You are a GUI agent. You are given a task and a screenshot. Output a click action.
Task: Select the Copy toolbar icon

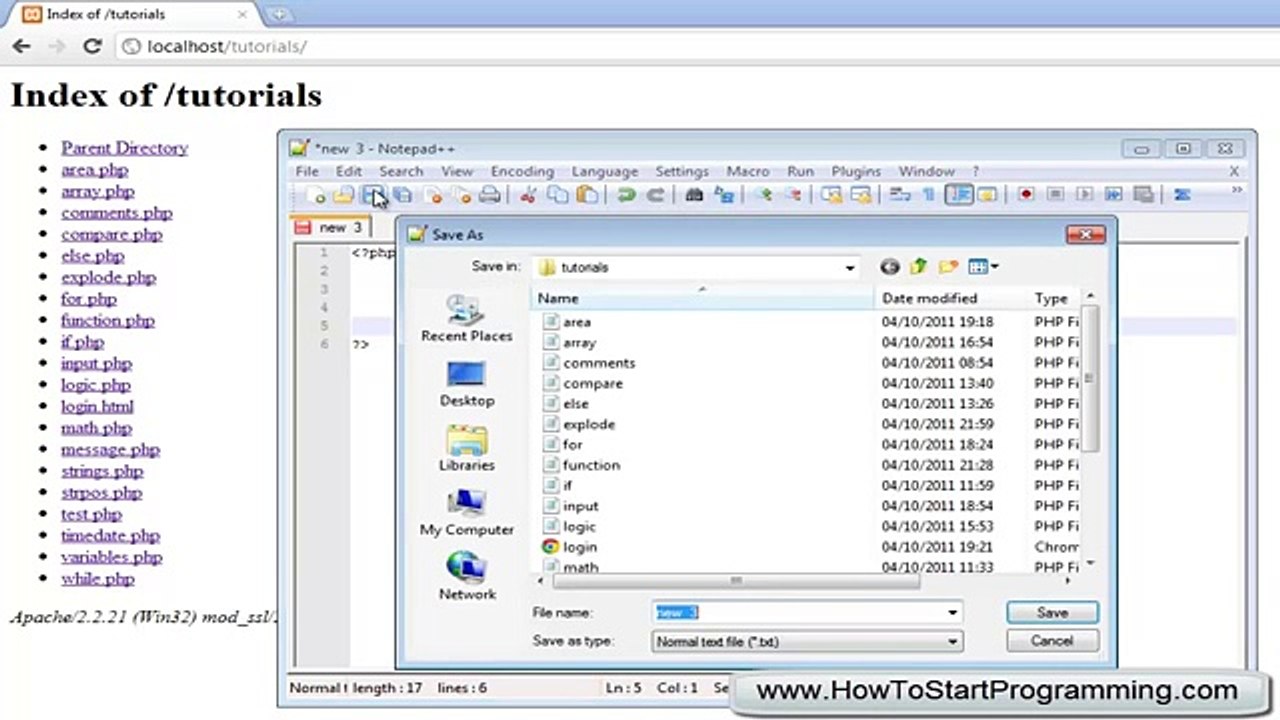558,195
